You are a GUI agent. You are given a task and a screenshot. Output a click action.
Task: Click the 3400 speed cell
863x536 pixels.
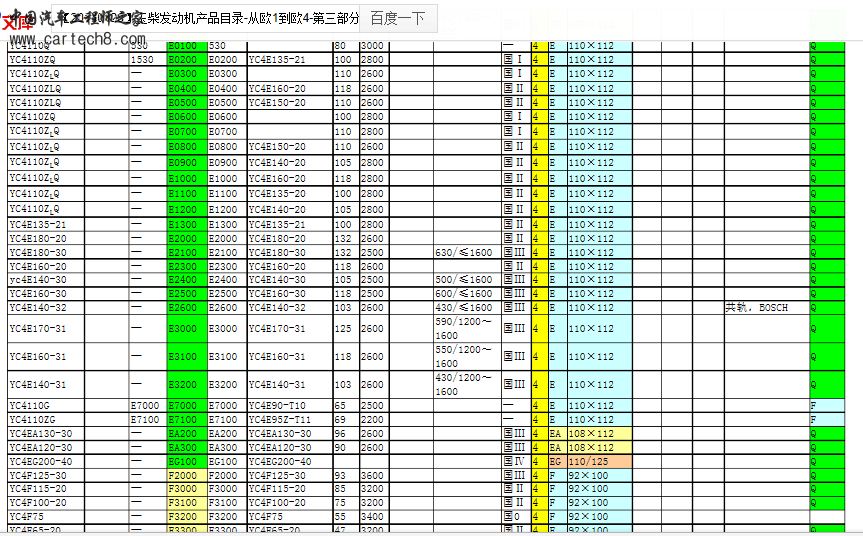(374, 517)
